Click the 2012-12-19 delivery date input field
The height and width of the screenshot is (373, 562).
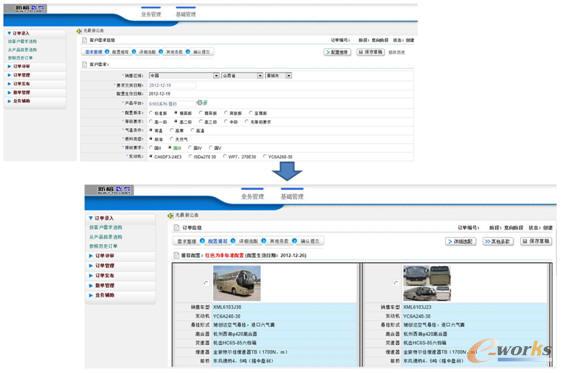point(172,85)
